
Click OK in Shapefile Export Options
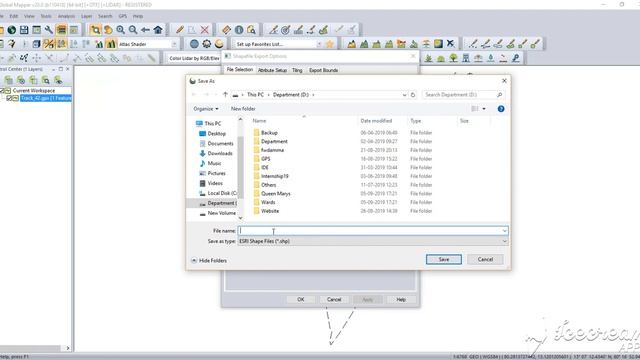click(x=301, y=300)
